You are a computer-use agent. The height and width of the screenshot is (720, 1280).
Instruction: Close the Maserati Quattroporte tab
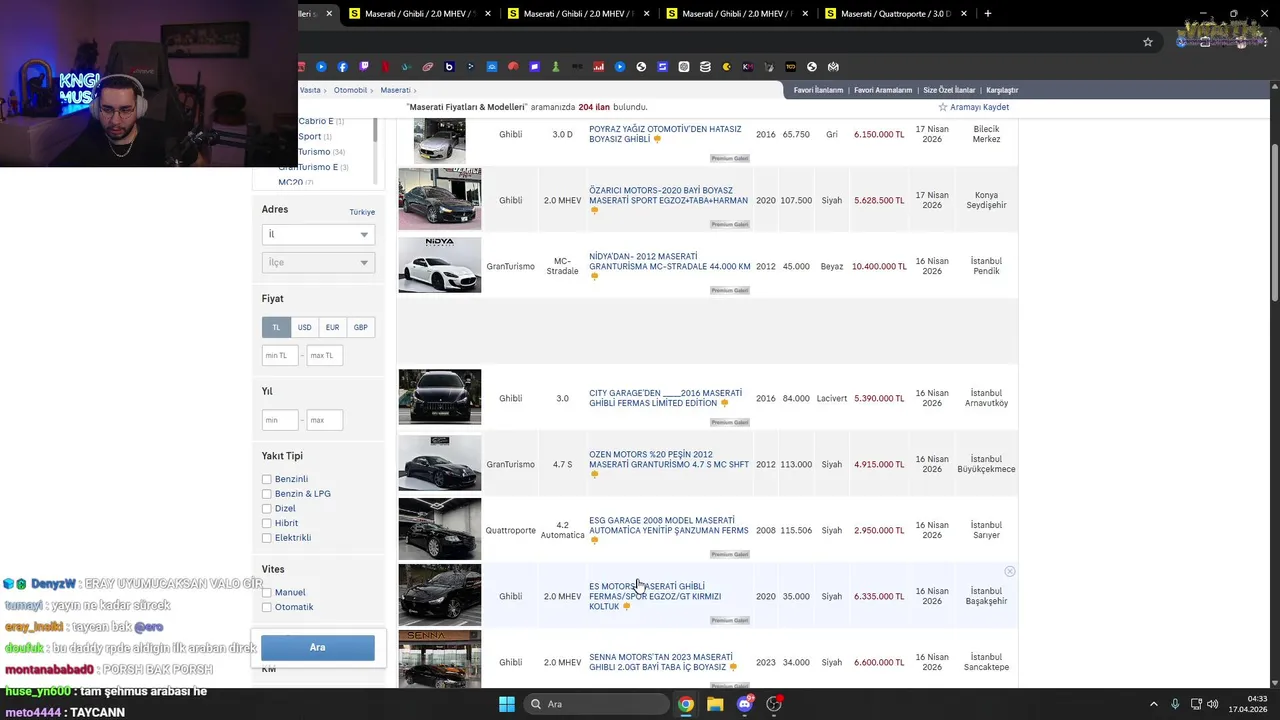coord(964,14)
